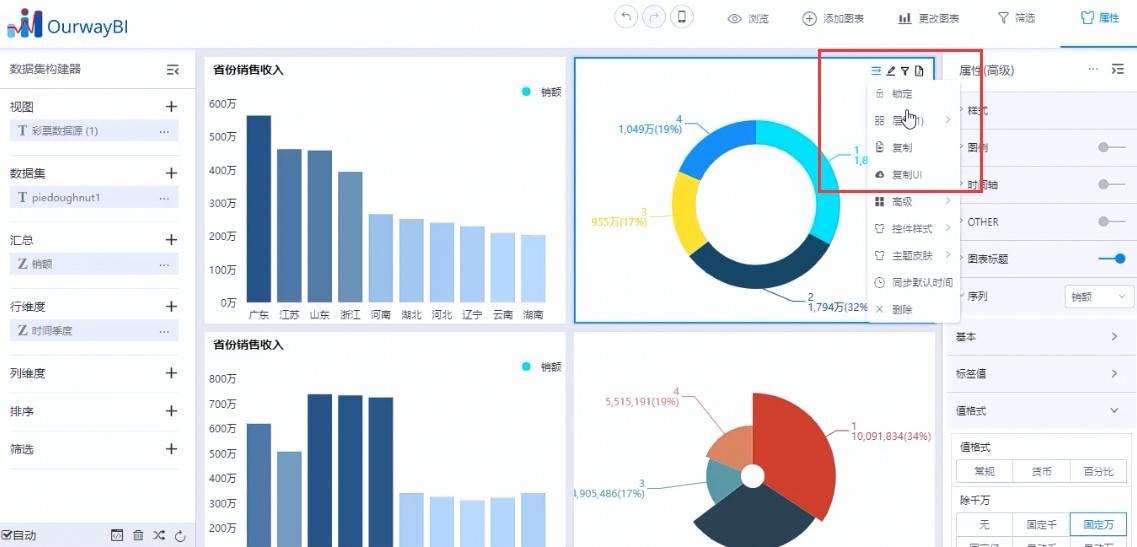Select 百分比 value format
Viewport: 1137px width, 547px height.
tap(1098, 471)
